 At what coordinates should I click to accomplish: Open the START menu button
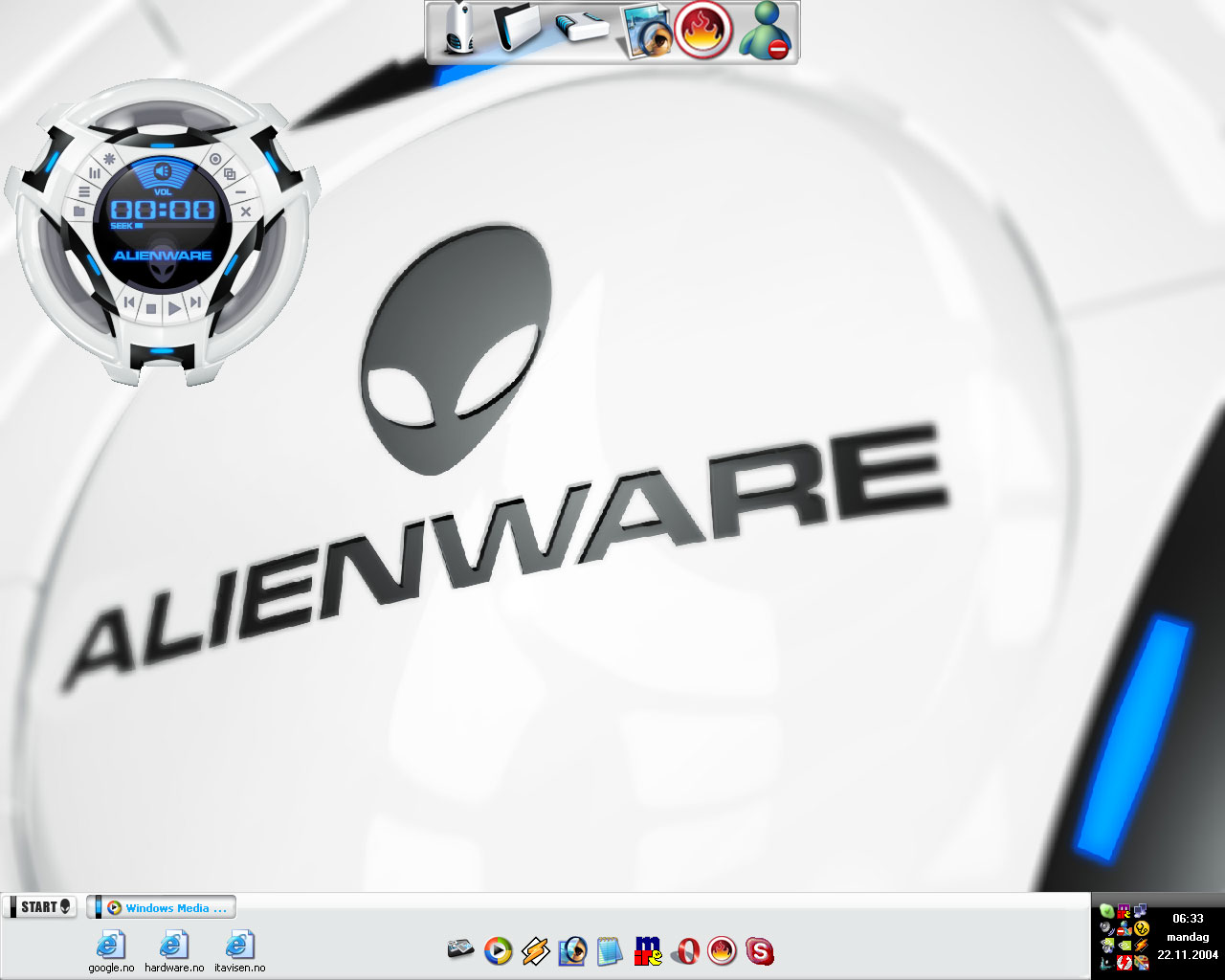pyautogui.click(x=40, y=906)
